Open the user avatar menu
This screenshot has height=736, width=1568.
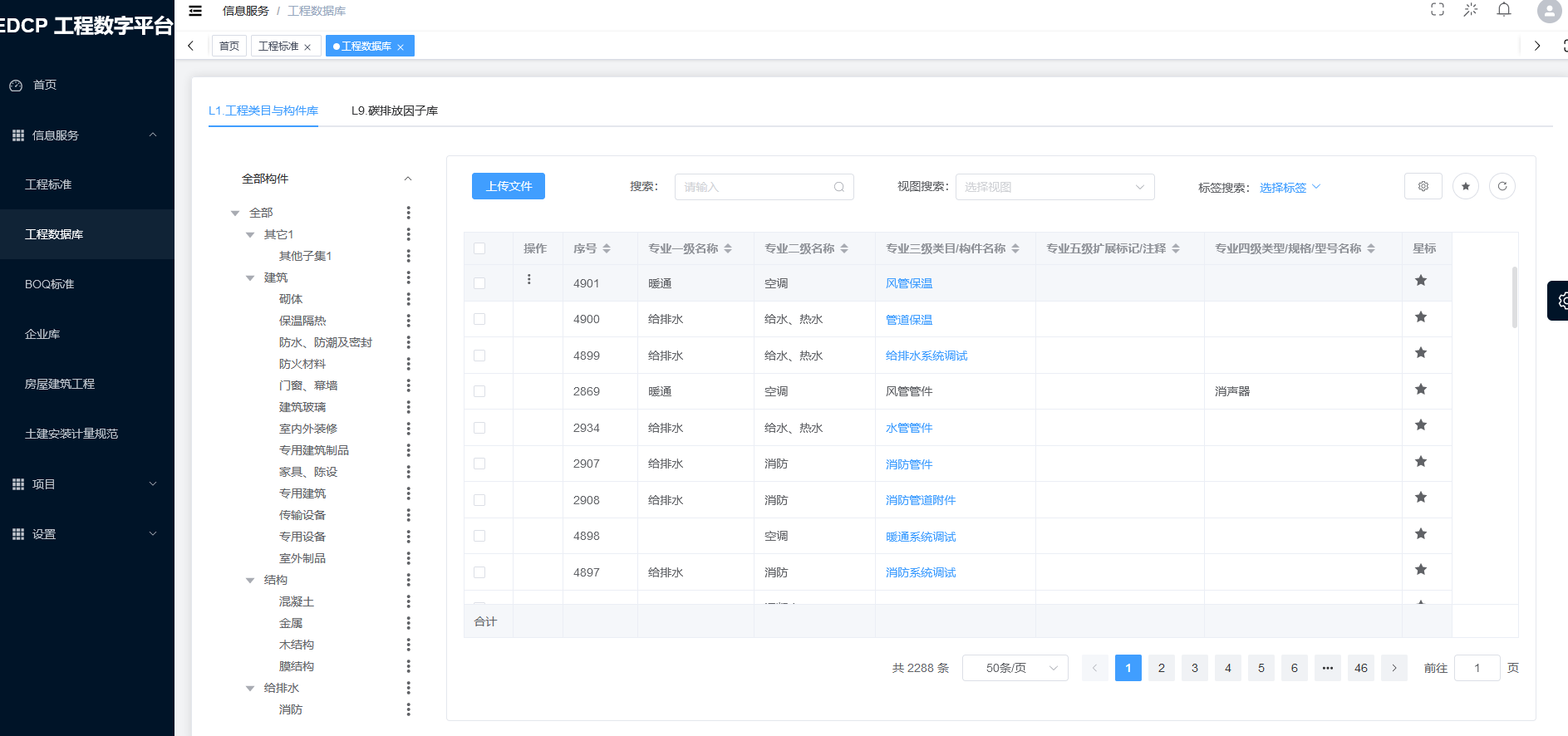1550,11
